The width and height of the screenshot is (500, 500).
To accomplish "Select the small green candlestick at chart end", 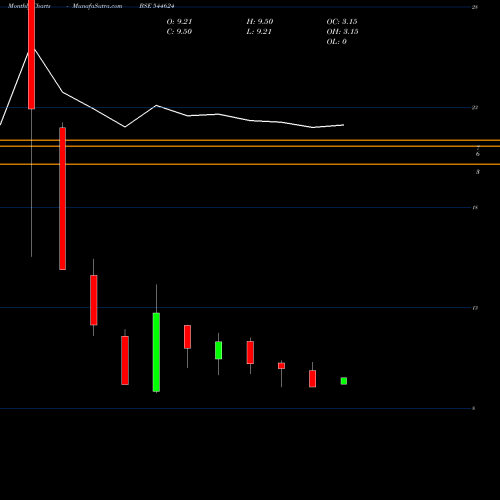I will coord(344,381).
